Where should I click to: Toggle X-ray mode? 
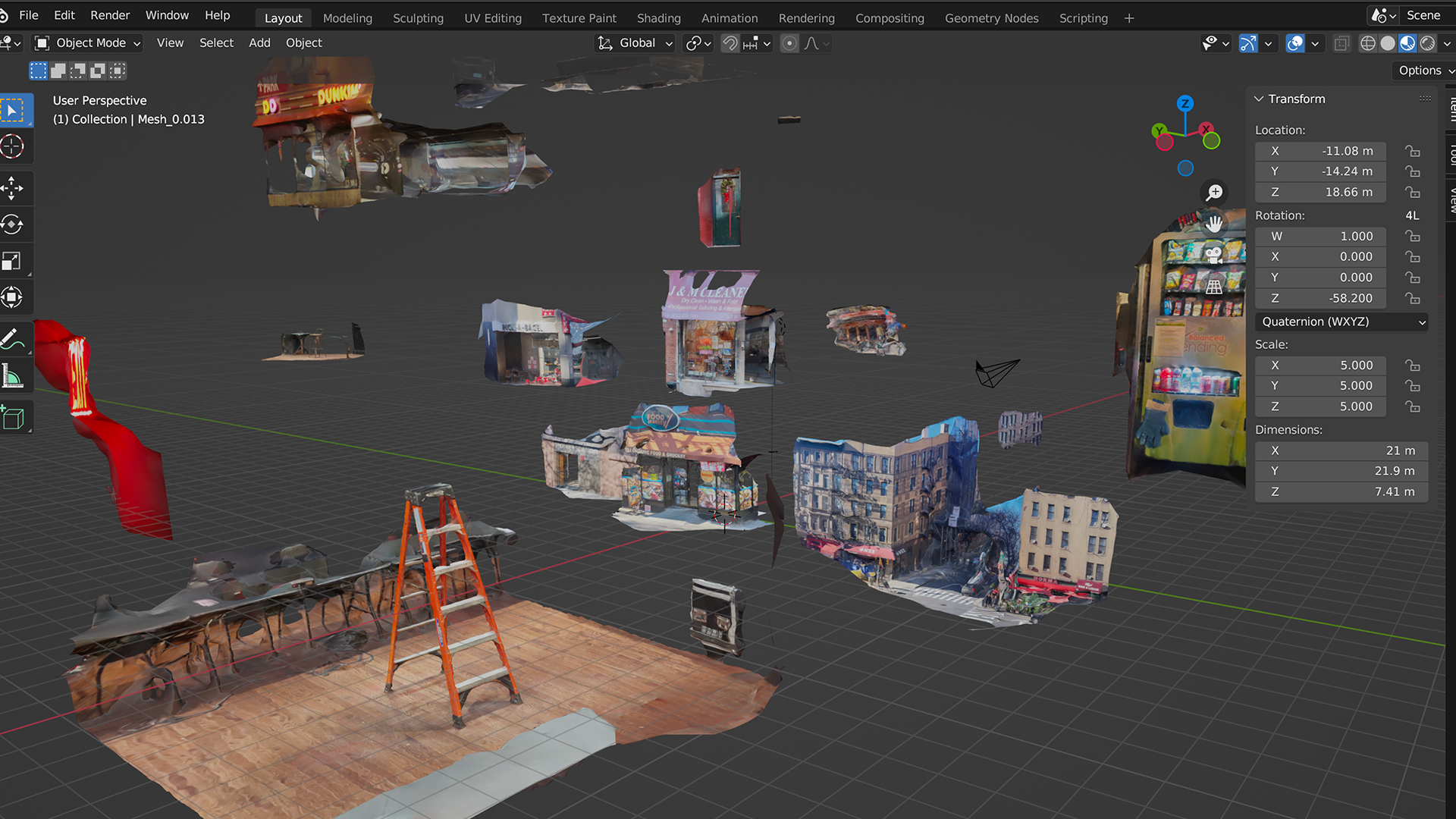[x=1341, y=43]
